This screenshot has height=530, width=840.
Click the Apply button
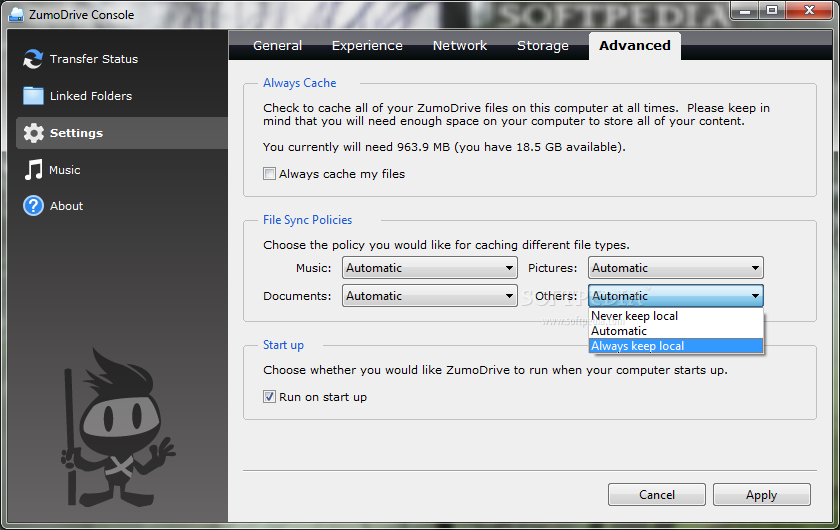(x=761, y=495)
